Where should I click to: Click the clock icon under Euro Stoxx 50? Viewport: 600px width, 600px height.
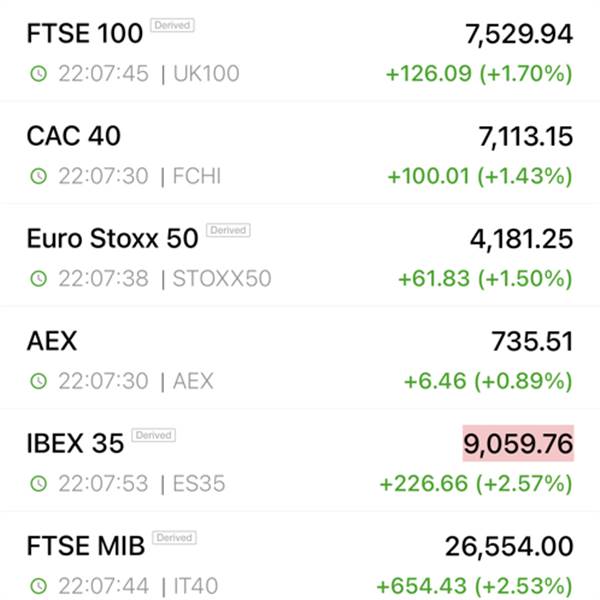coord(39,279)
